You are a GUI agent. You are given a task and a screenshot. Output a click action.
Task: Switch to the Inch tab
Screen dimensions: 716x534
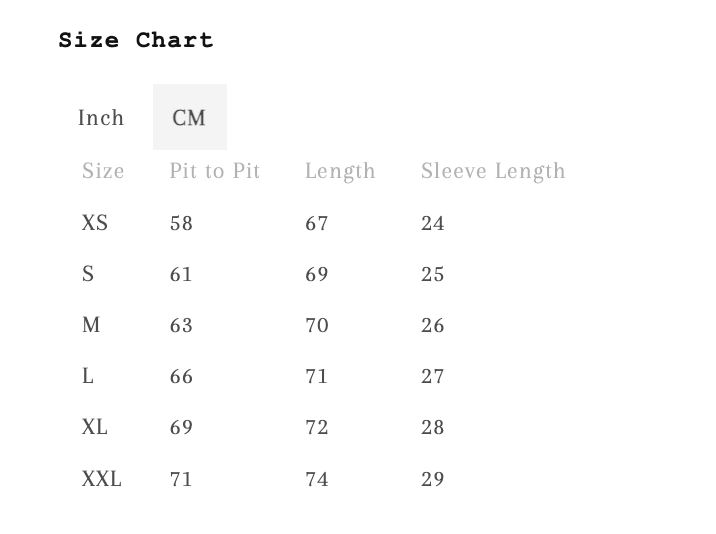tap(101, 118)
